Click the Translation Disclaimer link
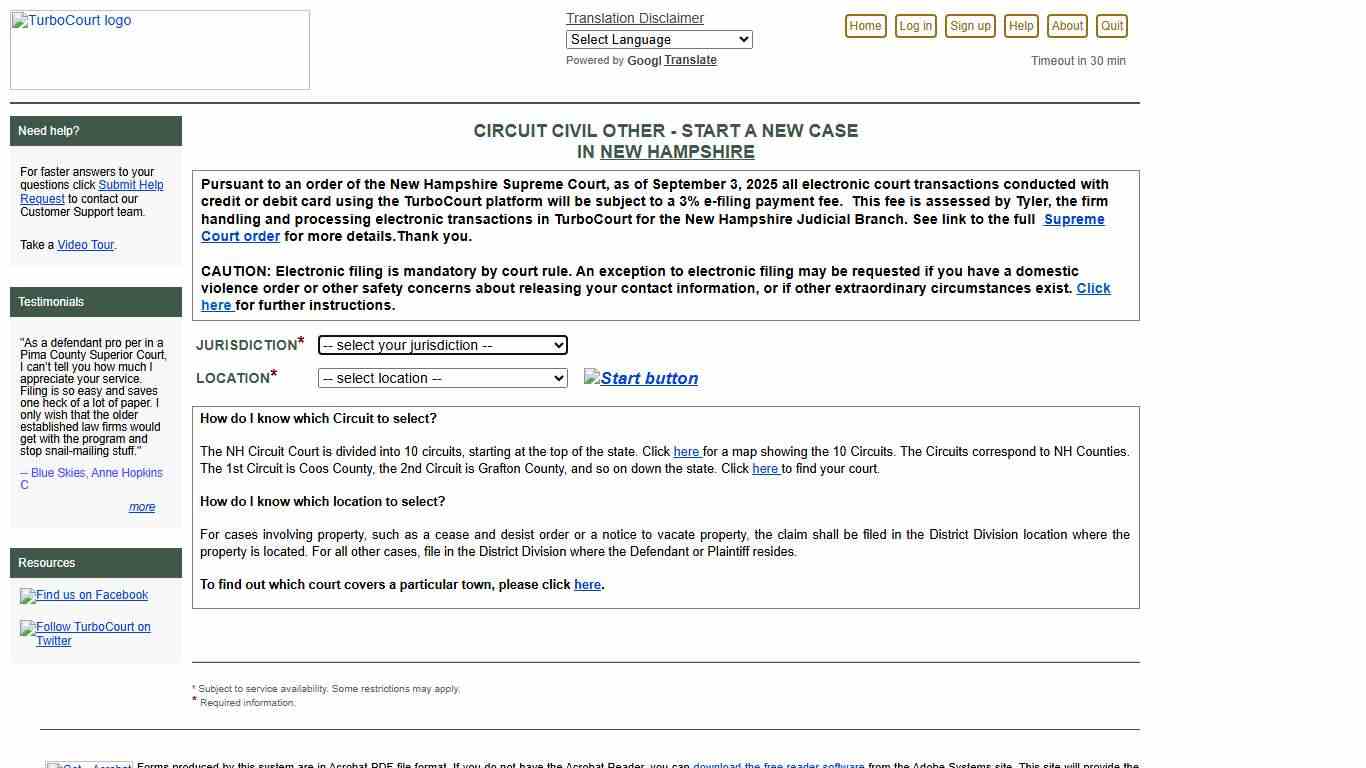Screen dimensions: 1366x768 tap(634, 18)
